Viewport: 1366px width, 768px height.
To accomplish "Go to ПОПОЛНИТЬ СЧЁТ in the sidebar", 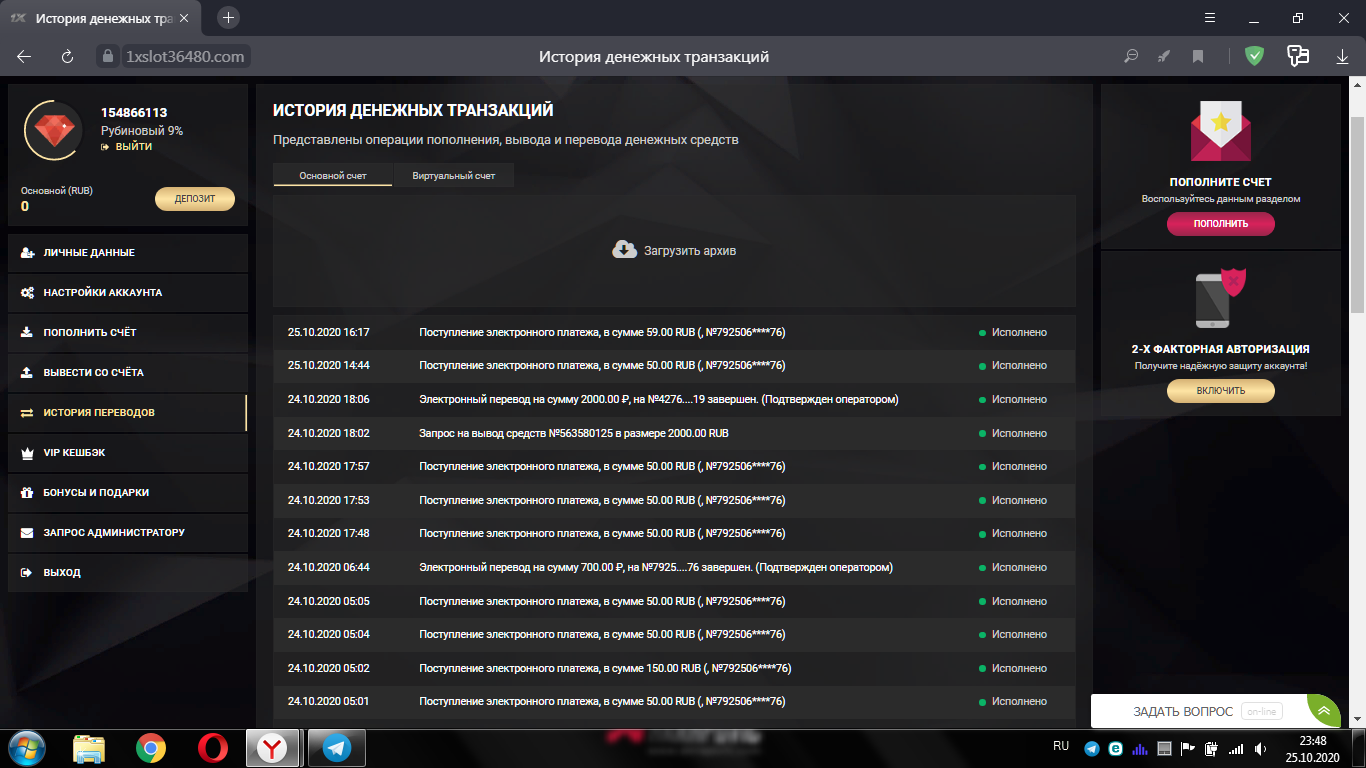I will point(128,333).
